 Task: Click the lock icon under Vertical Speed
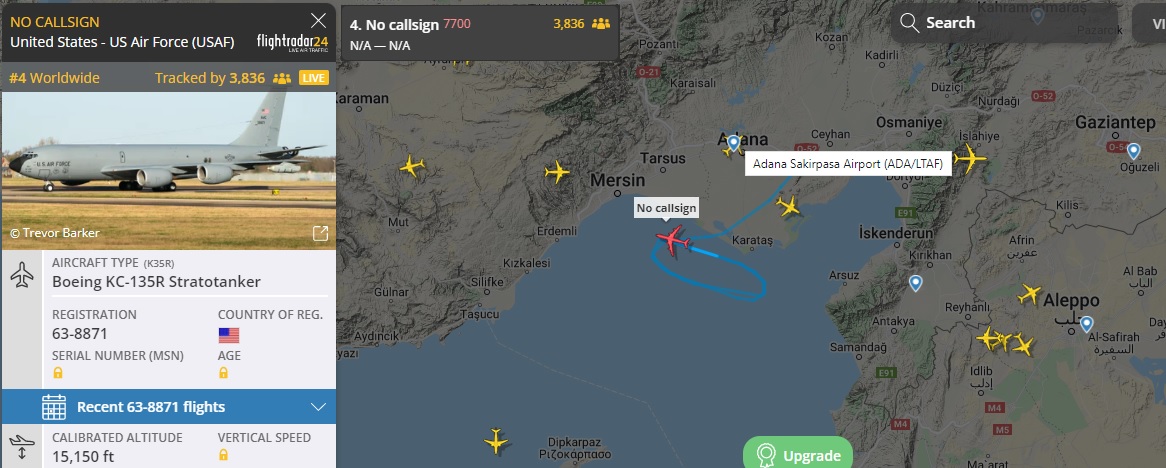click(x=223, y=455)
